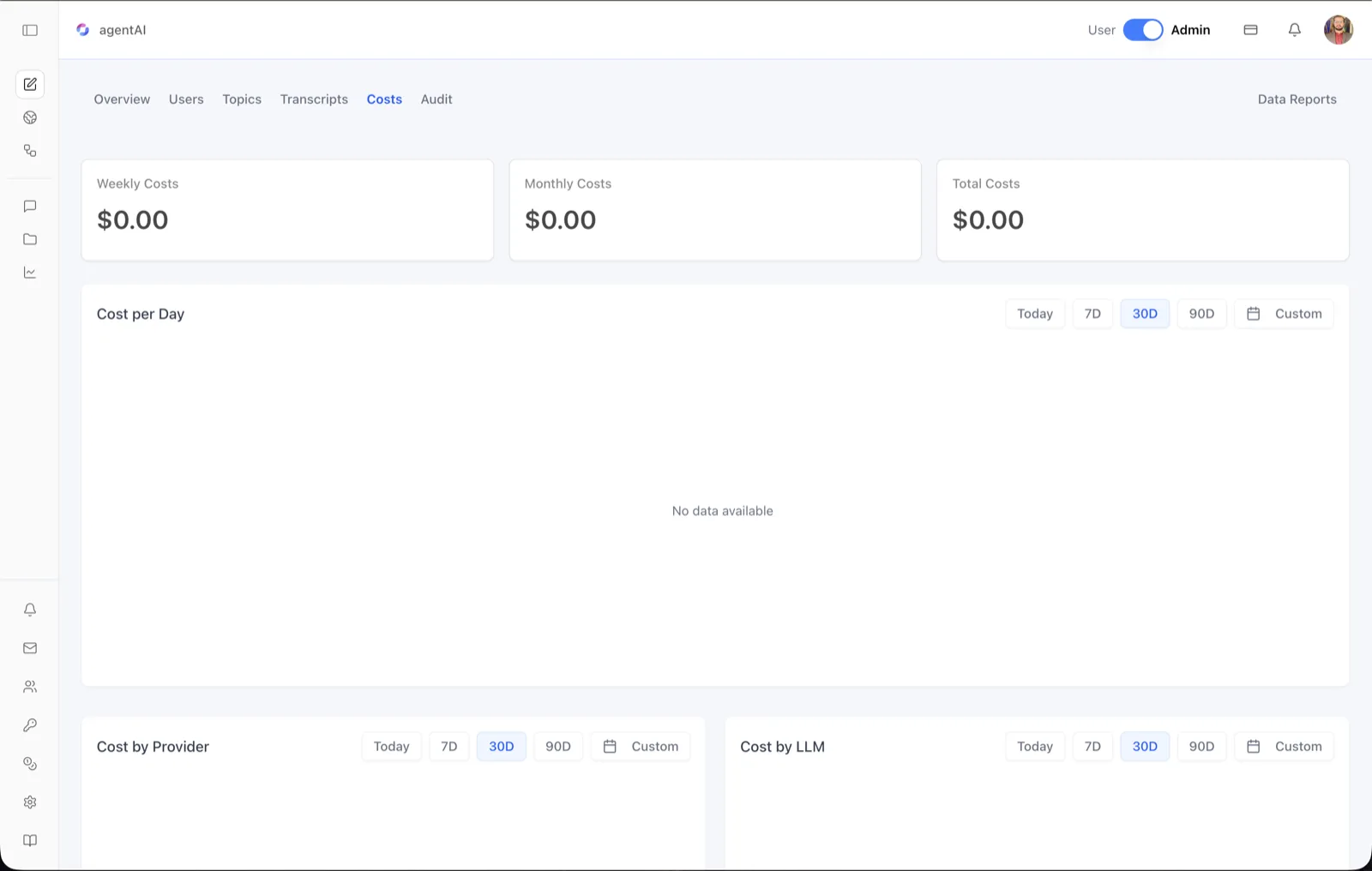Open the folder sidebar icon
This screenshot has width=1372, height=871.
click(x=30, y=239)
